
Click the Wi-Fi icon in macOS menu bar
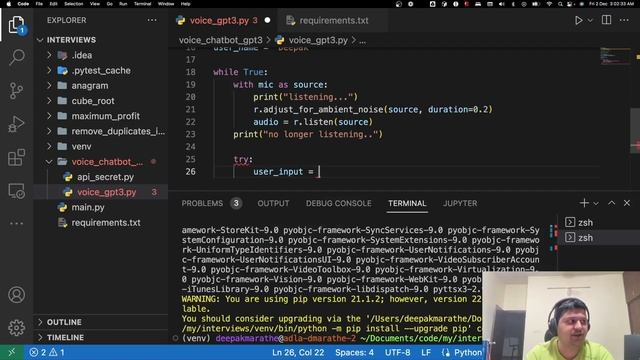[x=549, y=4]
